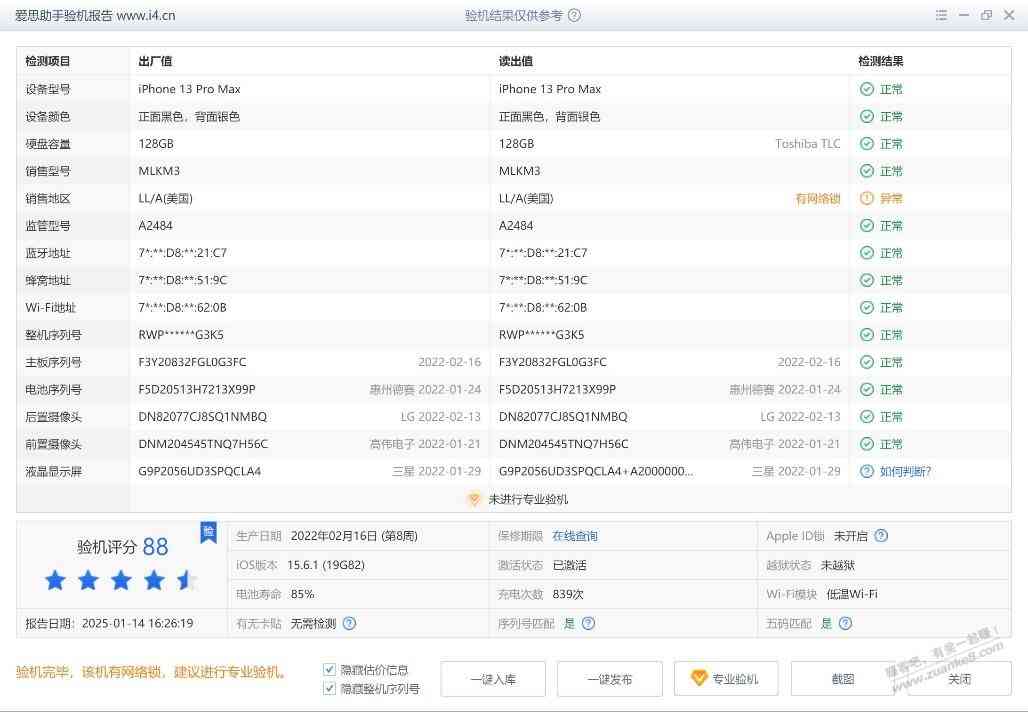Screen dimensions: 1028x712
Task: Click the 2022年02月16日 (第8周) production date
Action: (354, 536)
